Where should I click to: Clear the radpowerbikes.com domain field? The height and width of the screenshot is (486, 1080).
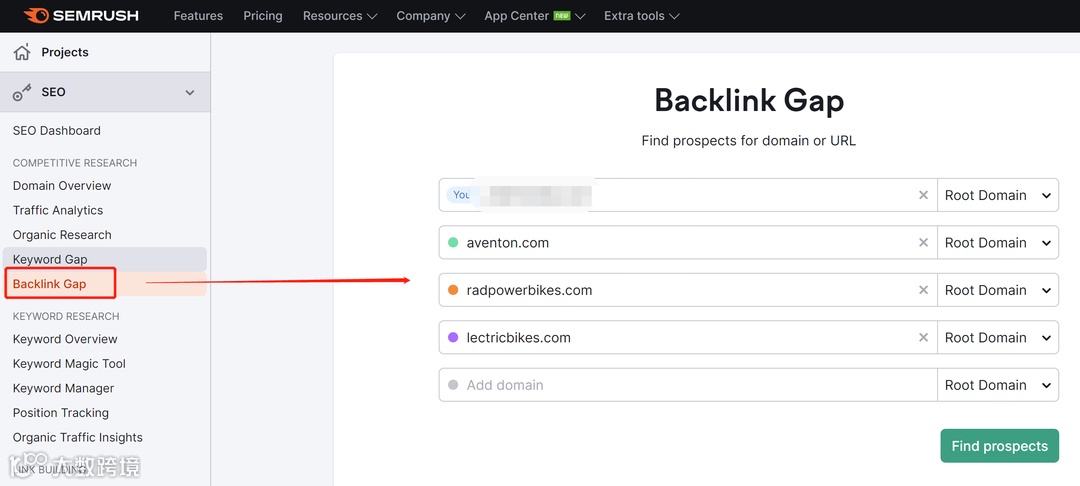pyautogui.click(x=923, y=290)
